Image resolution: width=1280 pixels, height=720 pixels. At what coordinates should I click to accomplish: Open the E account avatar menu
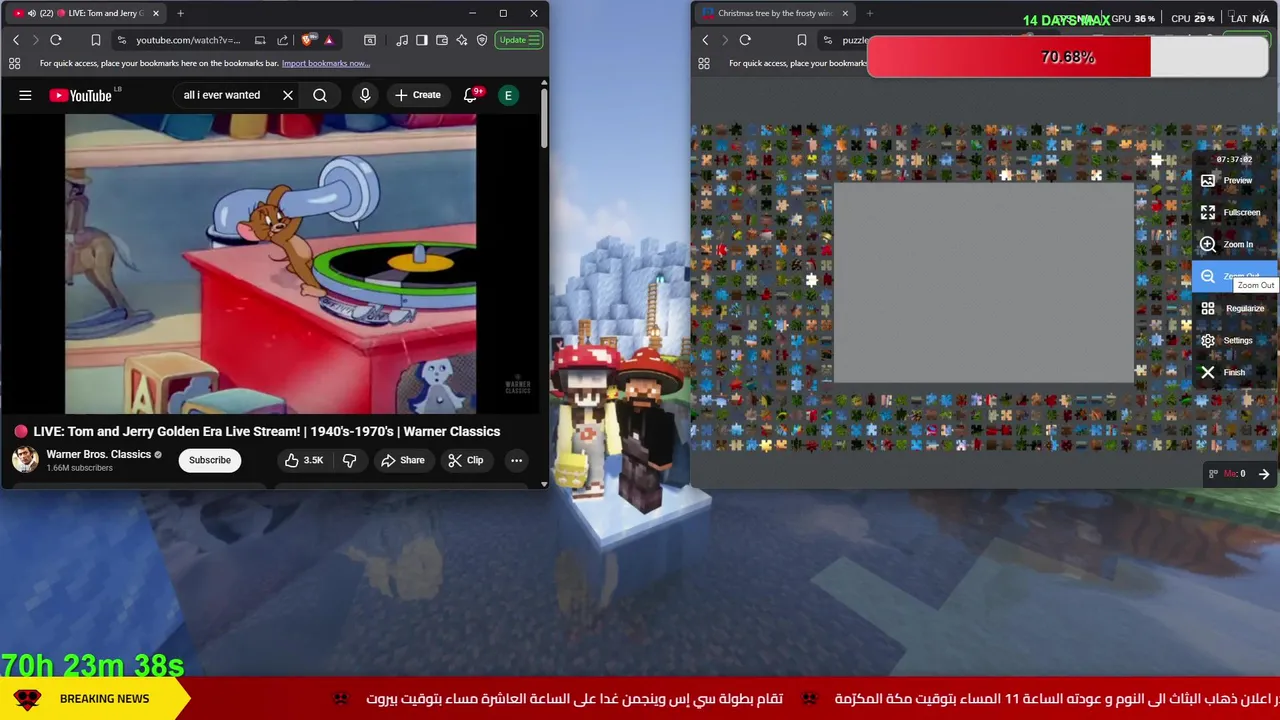tap(508, 95)
